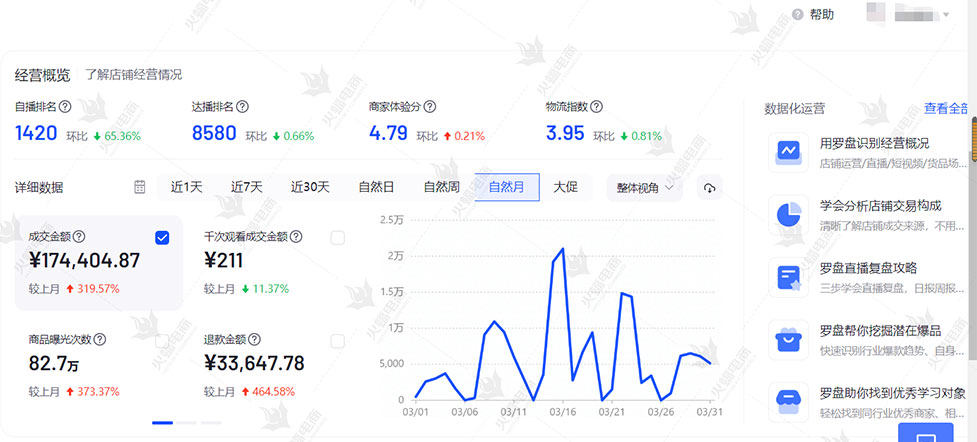Show info tooltip for 商品曝光次数

[x=100, y=340]
